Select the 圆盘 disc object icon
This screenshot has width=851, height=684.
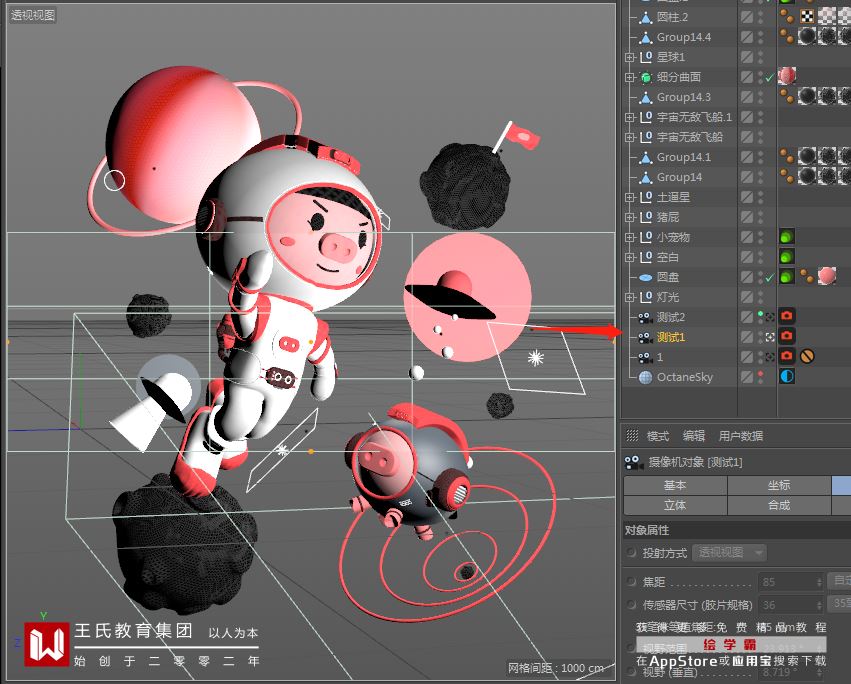click(x=645, y=277)
